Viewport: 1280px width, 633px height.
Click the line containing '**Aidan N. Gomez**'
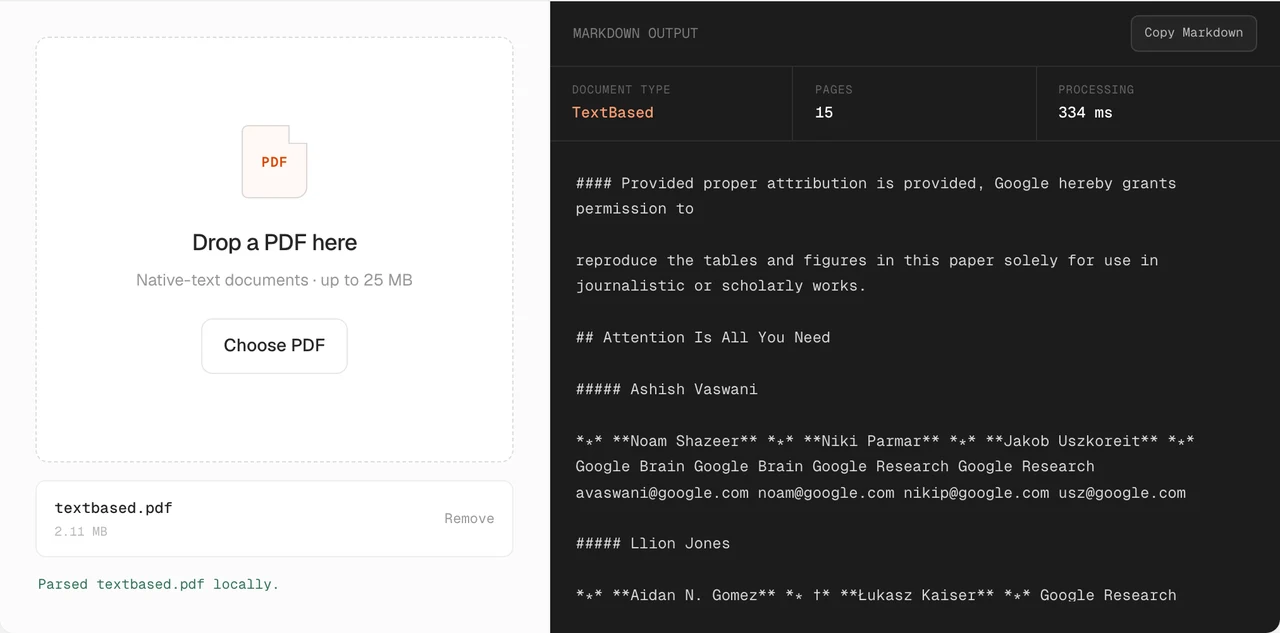876,596
